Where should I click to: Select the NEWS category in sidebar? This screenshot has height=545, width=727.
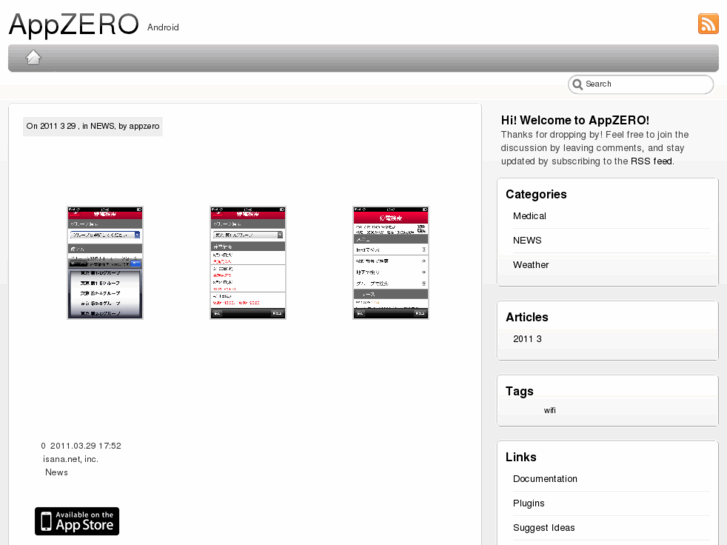527,240
